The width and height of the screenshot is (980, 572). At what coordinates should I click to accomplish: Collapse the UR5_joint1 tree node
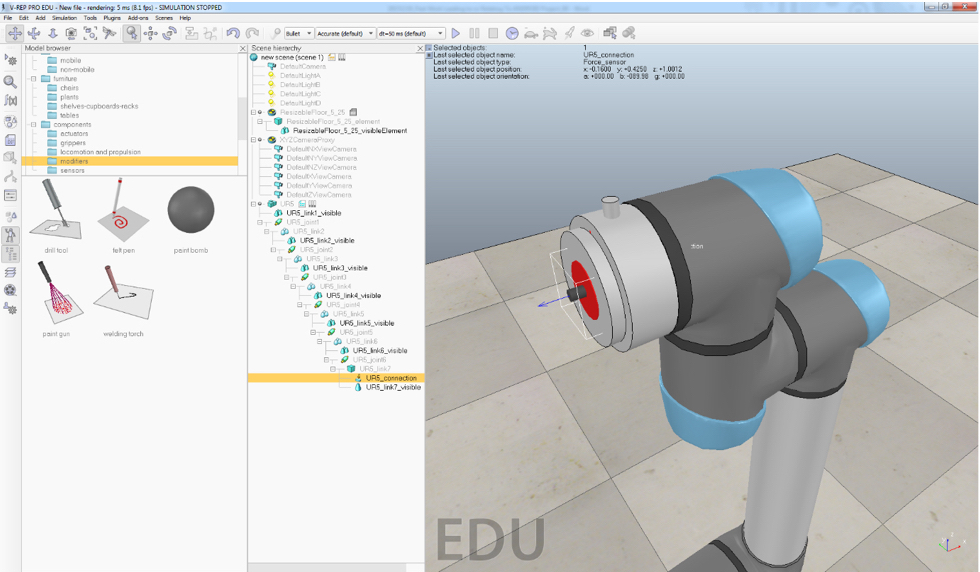pyautogui.click(x=260, y=222)
